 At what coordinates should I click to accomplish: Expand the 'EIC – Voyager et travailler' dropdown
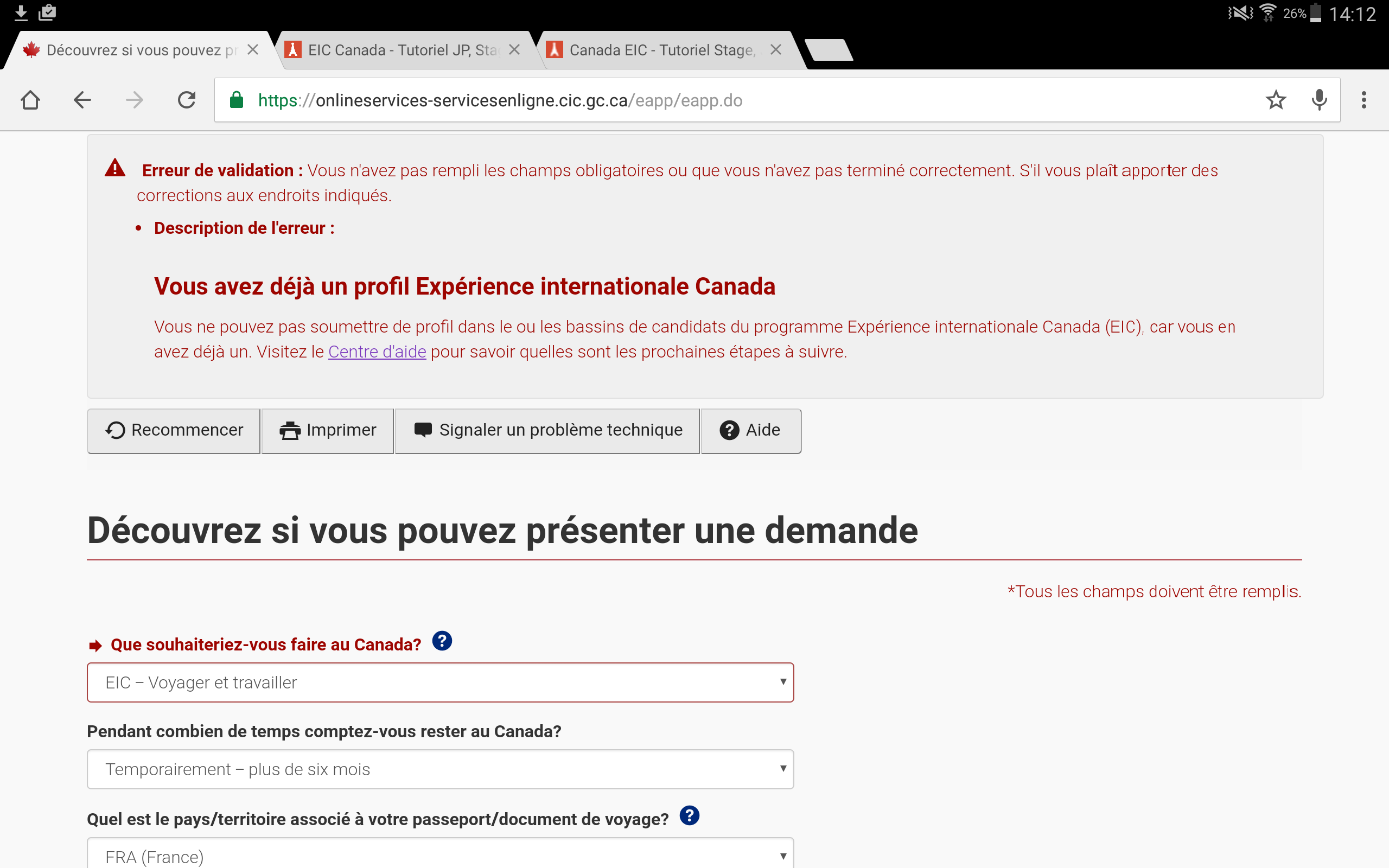point(440,682)
